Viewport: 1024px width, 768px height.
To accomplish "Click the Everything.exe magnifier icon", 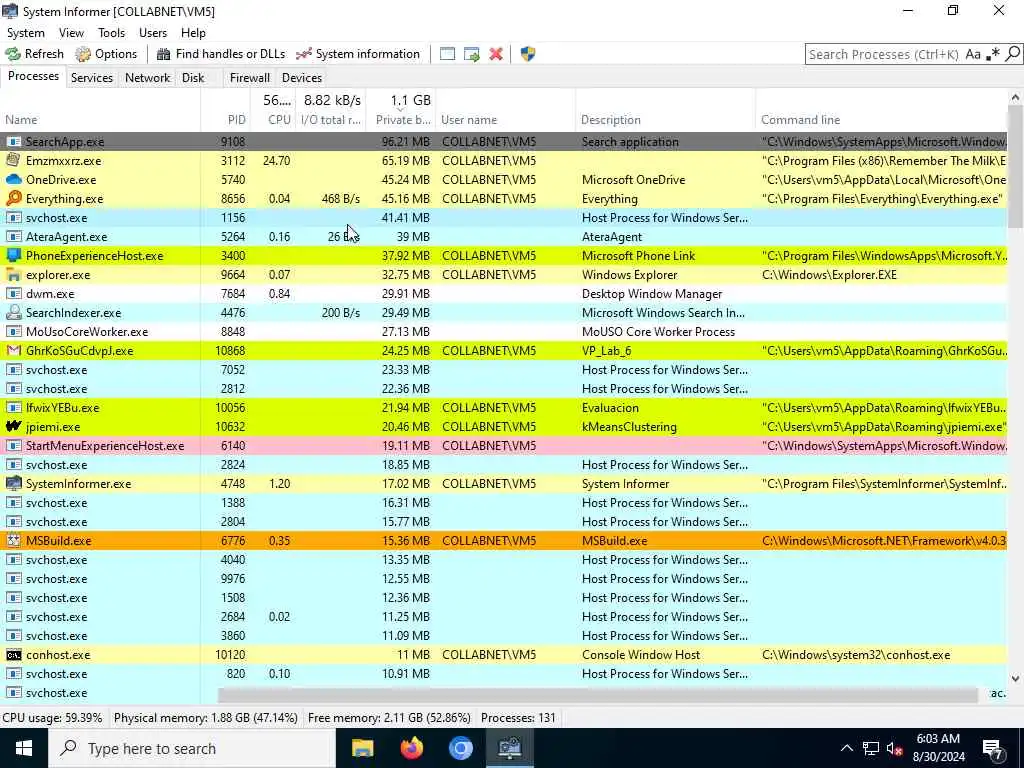I will 13,199.
